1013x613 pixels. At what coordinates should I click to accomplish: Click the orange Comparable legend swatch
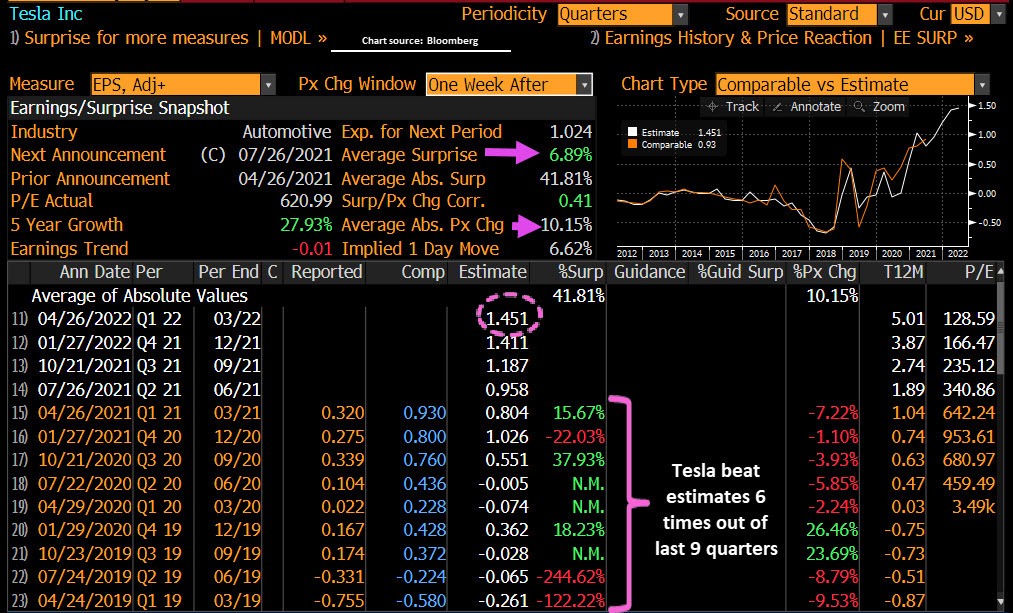pyautogui.click(x=632, y=146)
